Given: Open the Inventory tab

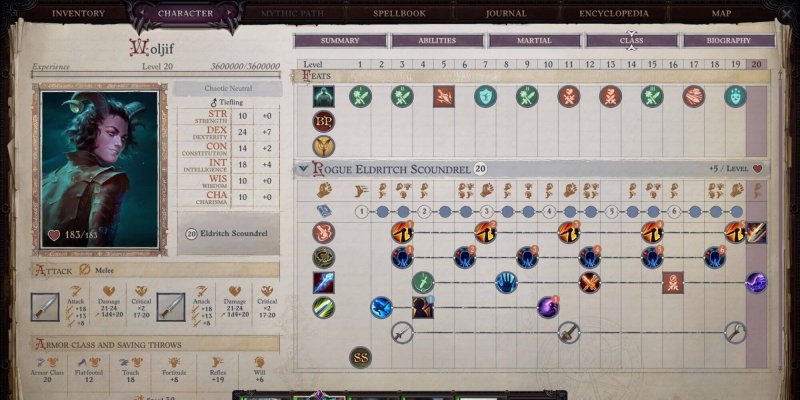Looking at the screenshot, I should 78,14.
